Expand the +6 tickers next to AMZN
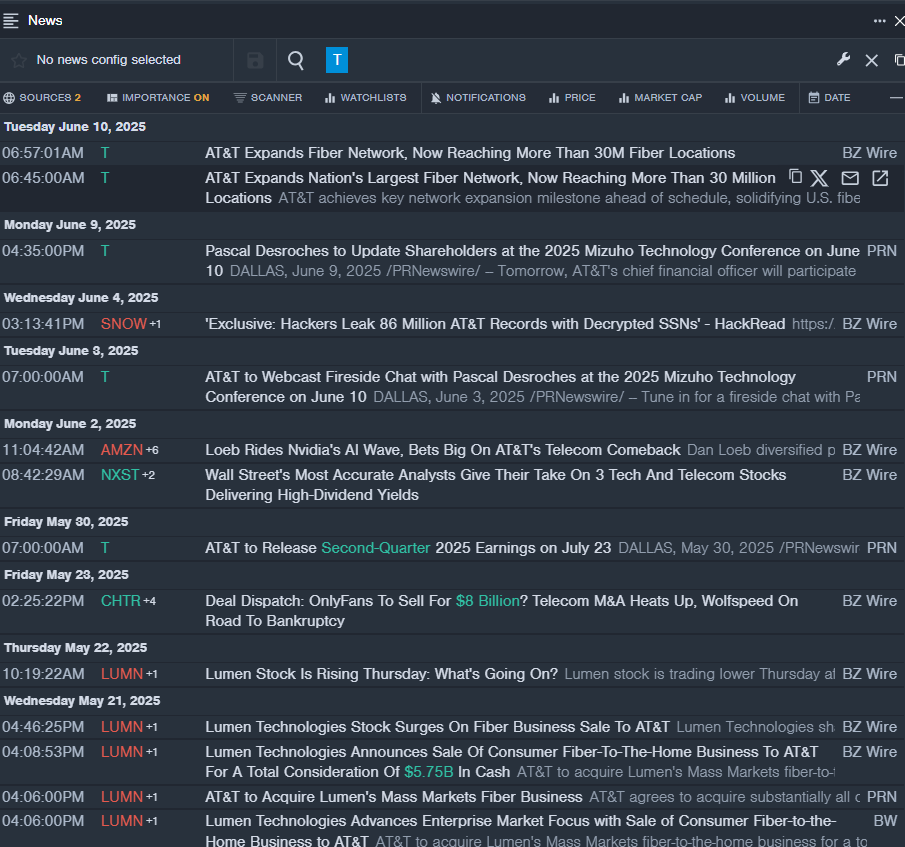905x847 pixels. click(152, 450)
